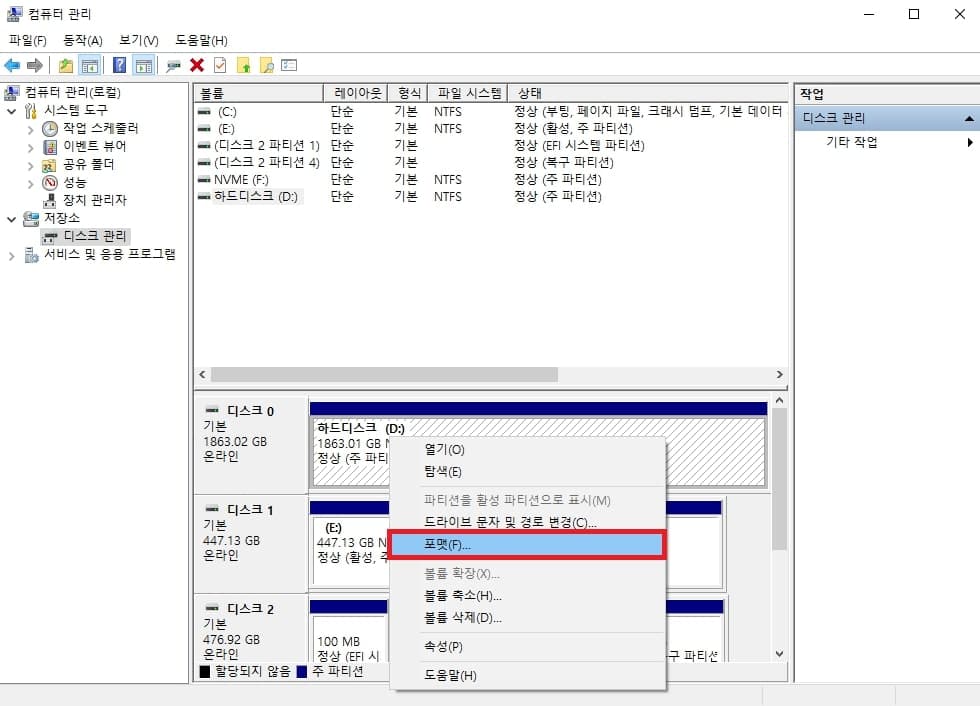This screenshot has width=980, height=706.
Task: Click the red X delete icon in the toolbar
Action: 196,64
